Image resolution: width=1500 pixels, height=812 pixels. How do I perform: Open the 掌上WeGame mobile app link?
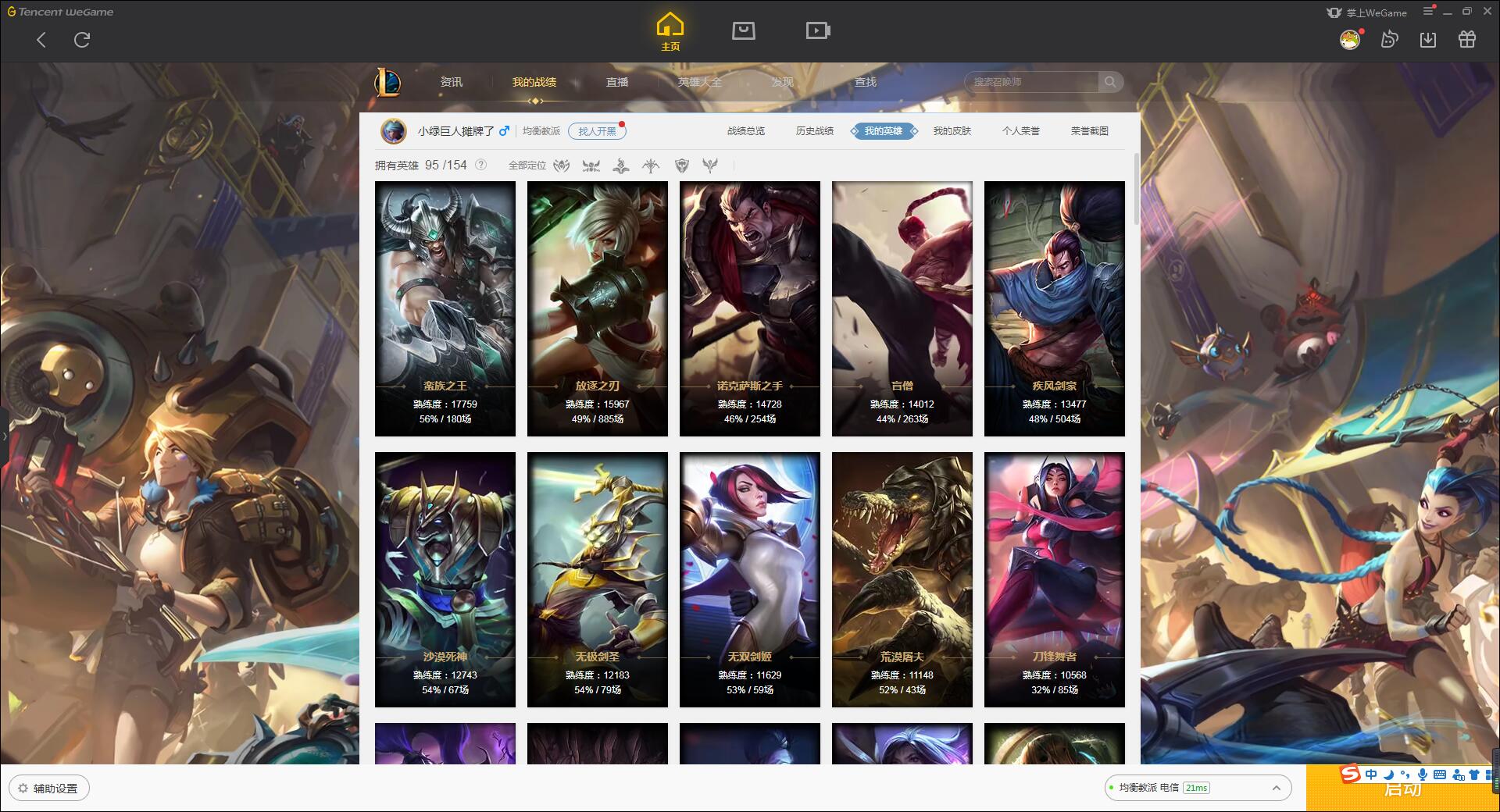pos(1367,12)
